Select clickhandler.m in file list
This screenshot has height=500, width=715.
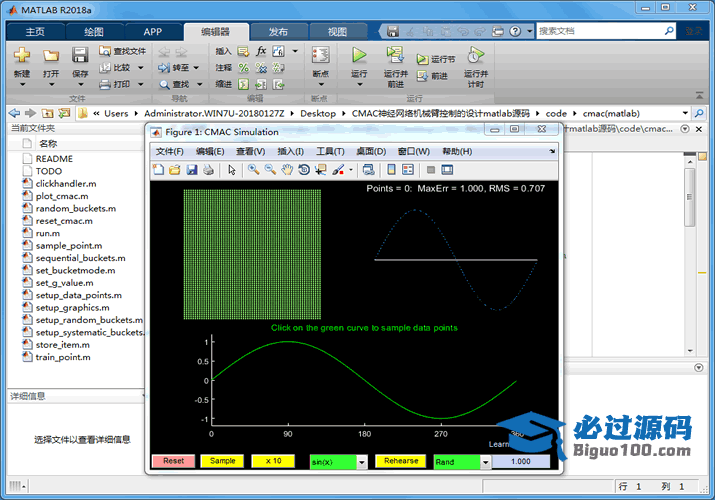pyautogui.click(x=66, y=183)
